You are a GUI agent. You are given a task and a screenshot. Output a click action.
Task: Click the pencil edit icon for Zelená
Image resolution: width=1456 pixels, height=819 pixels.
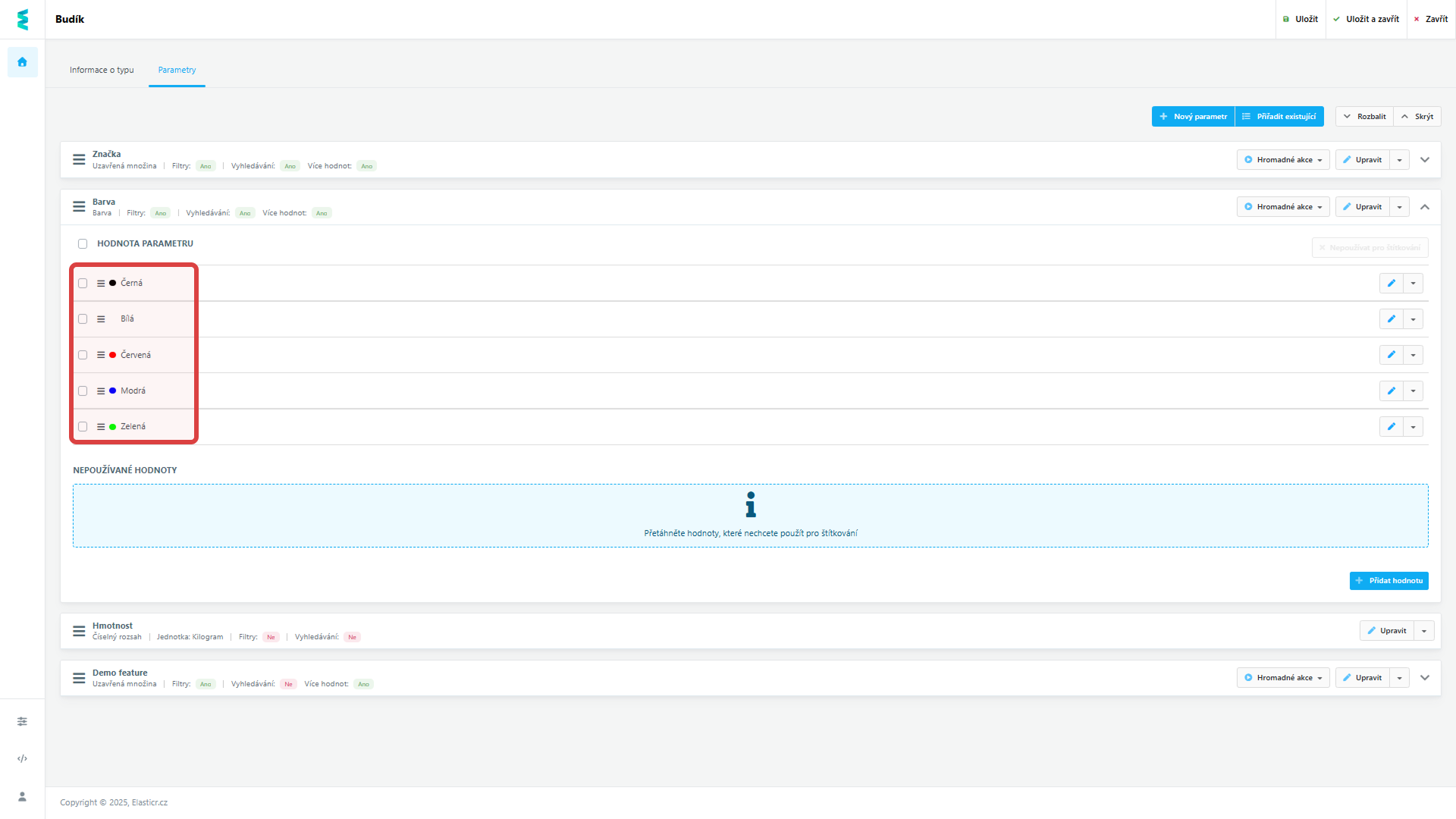tap(1391, 426)
